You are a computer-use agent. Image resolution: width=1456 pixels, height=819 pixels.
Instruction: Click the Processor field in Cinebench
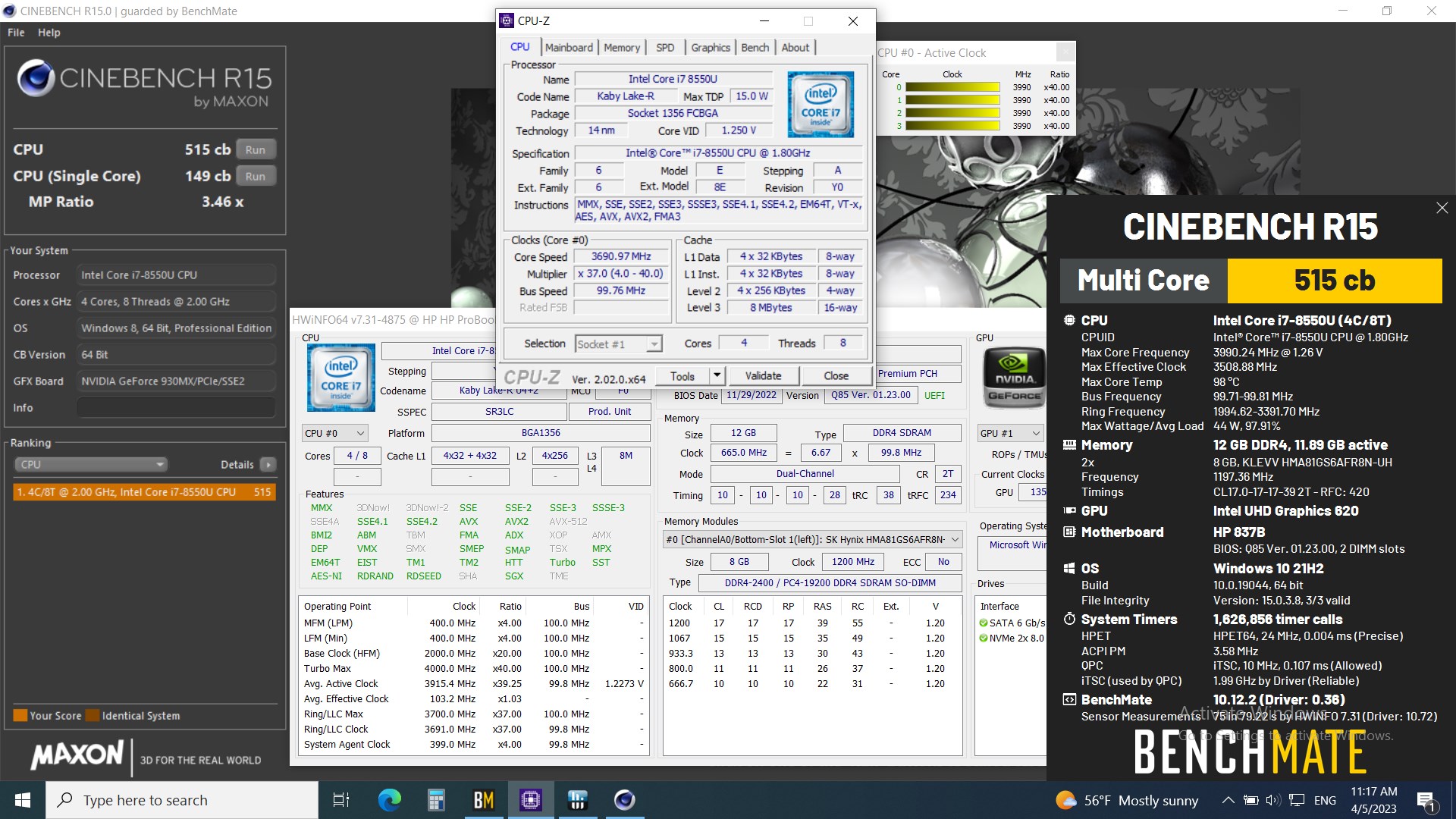(176, 275)
